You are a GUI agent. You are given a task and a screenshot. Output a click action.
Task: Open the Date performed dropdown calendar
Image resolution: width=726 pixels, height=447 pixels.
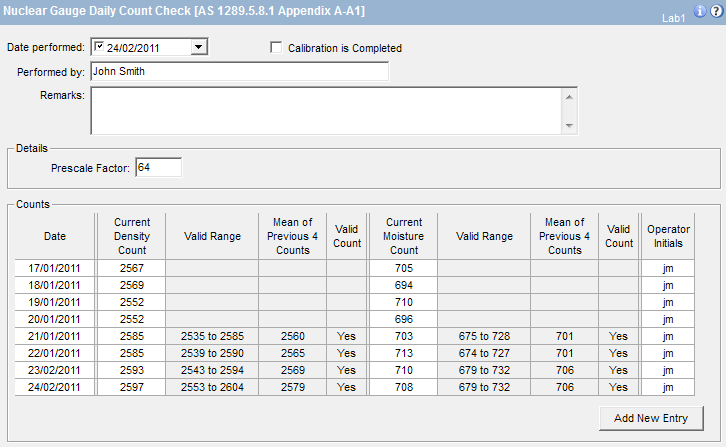click(x=198, y=47)
